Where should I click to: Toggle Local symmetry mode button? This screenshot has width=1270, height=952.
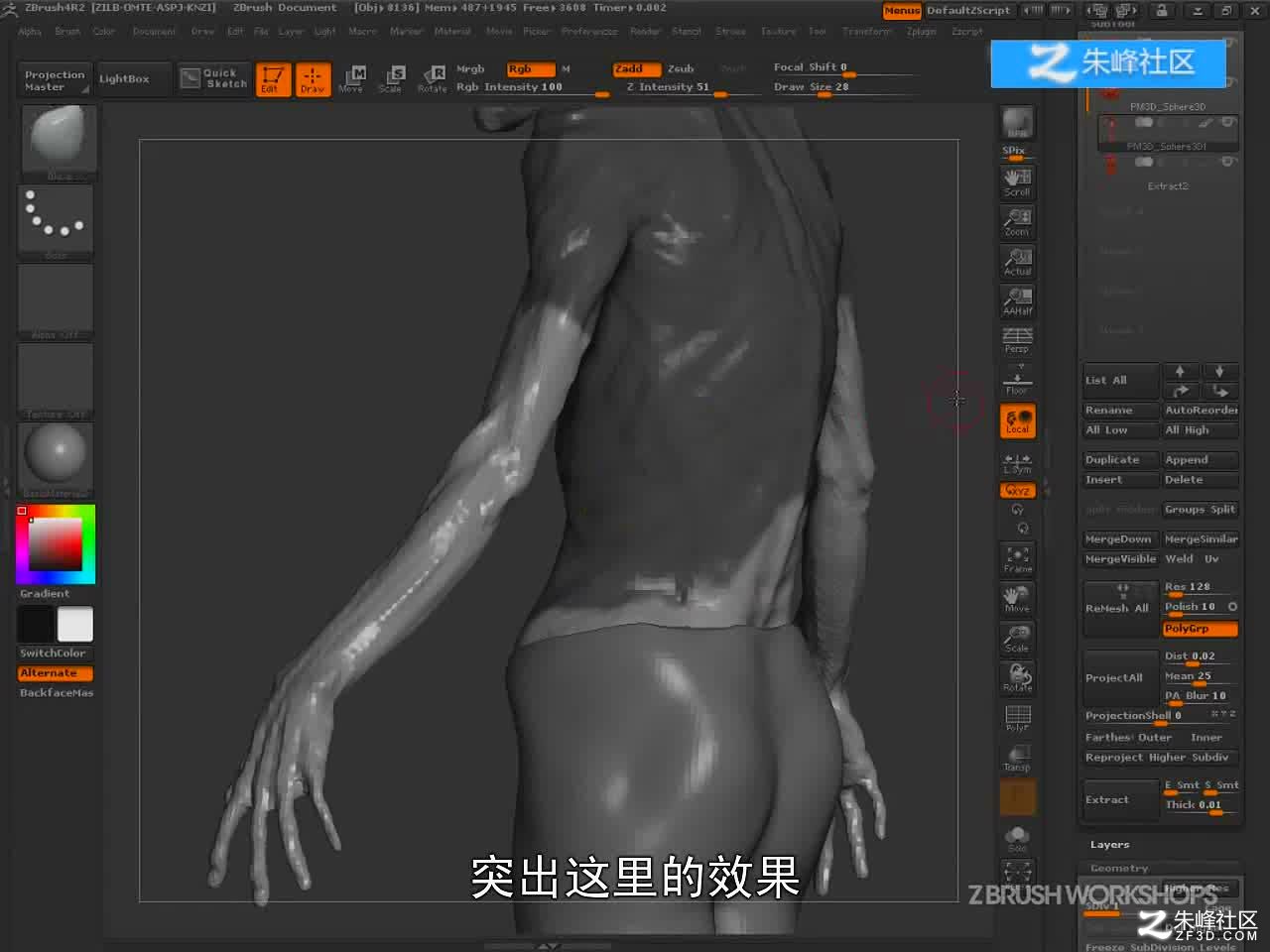point(1017,421)
